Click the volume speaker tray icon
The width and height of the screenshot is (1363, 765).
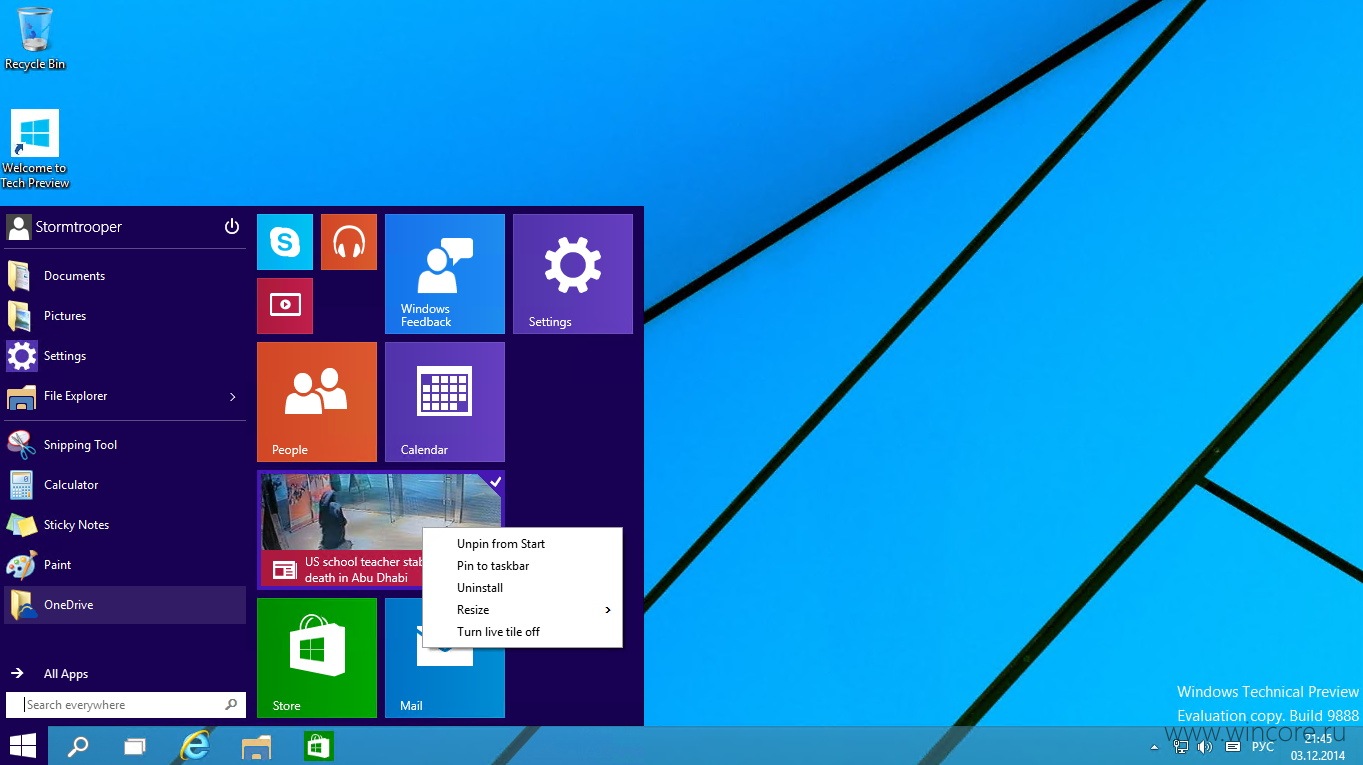click(1205, 747)
